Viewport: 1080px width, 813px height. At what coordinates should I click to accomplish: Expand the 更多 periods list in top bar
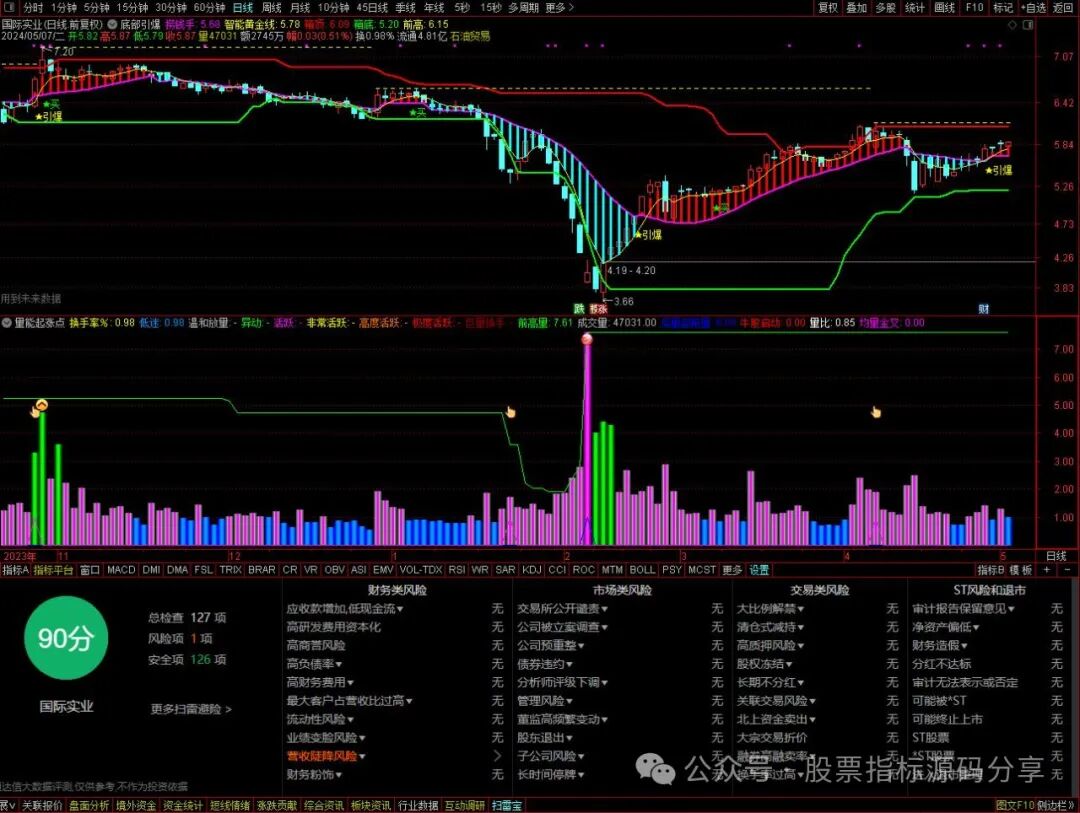pos(559,8)
